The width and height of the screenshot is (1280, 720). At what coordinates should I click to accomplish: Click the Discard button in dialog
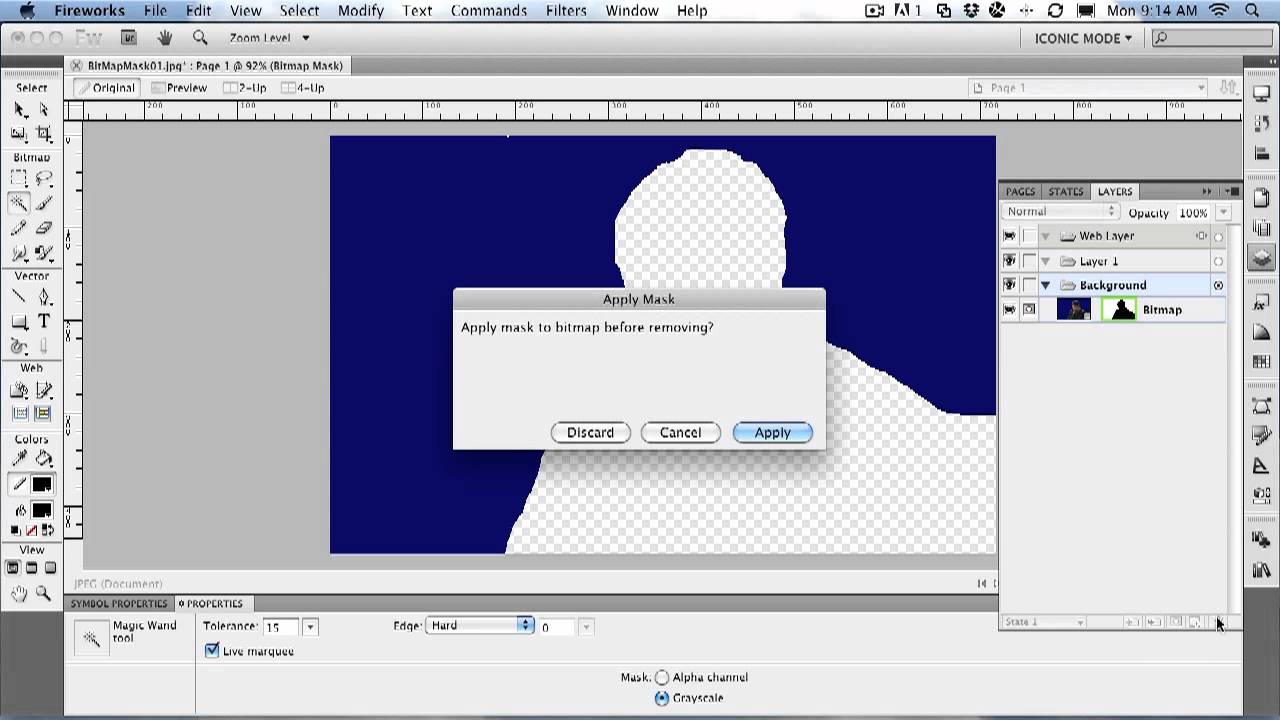[x=590, y=433]
